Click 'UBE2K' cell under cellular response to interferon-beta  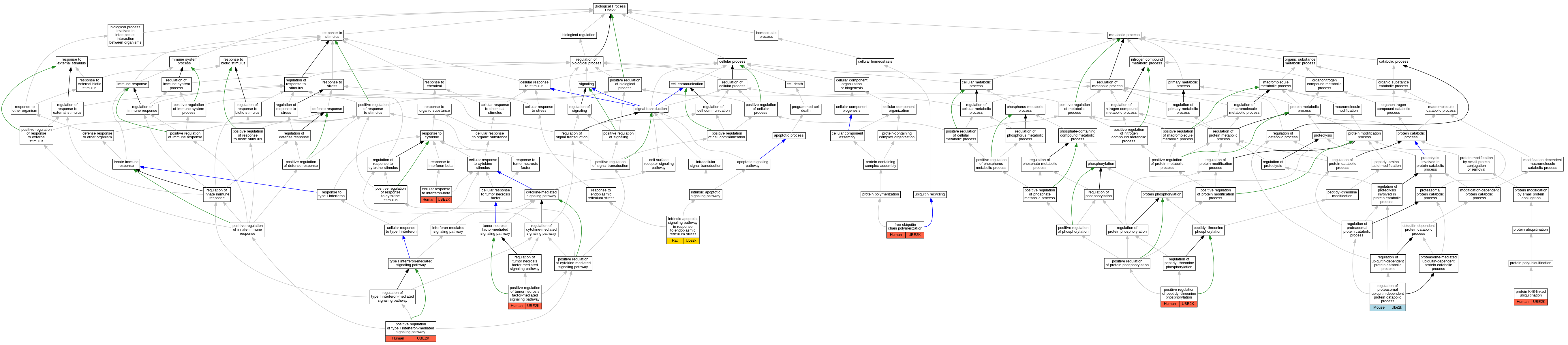tap(444, 200)
